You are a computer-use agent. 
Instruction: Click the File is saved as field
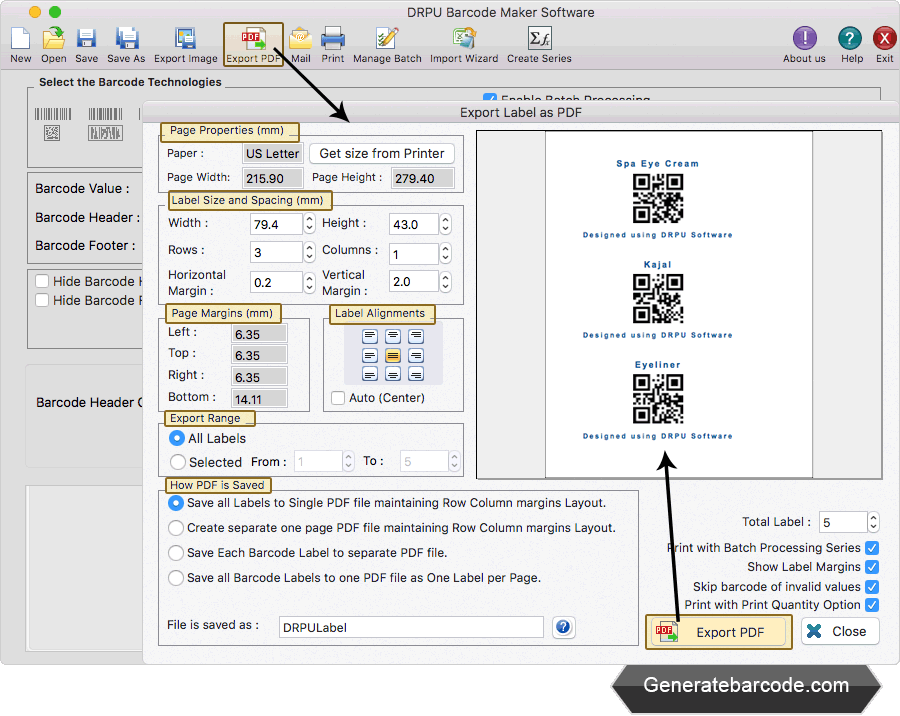tap(411, 627)
